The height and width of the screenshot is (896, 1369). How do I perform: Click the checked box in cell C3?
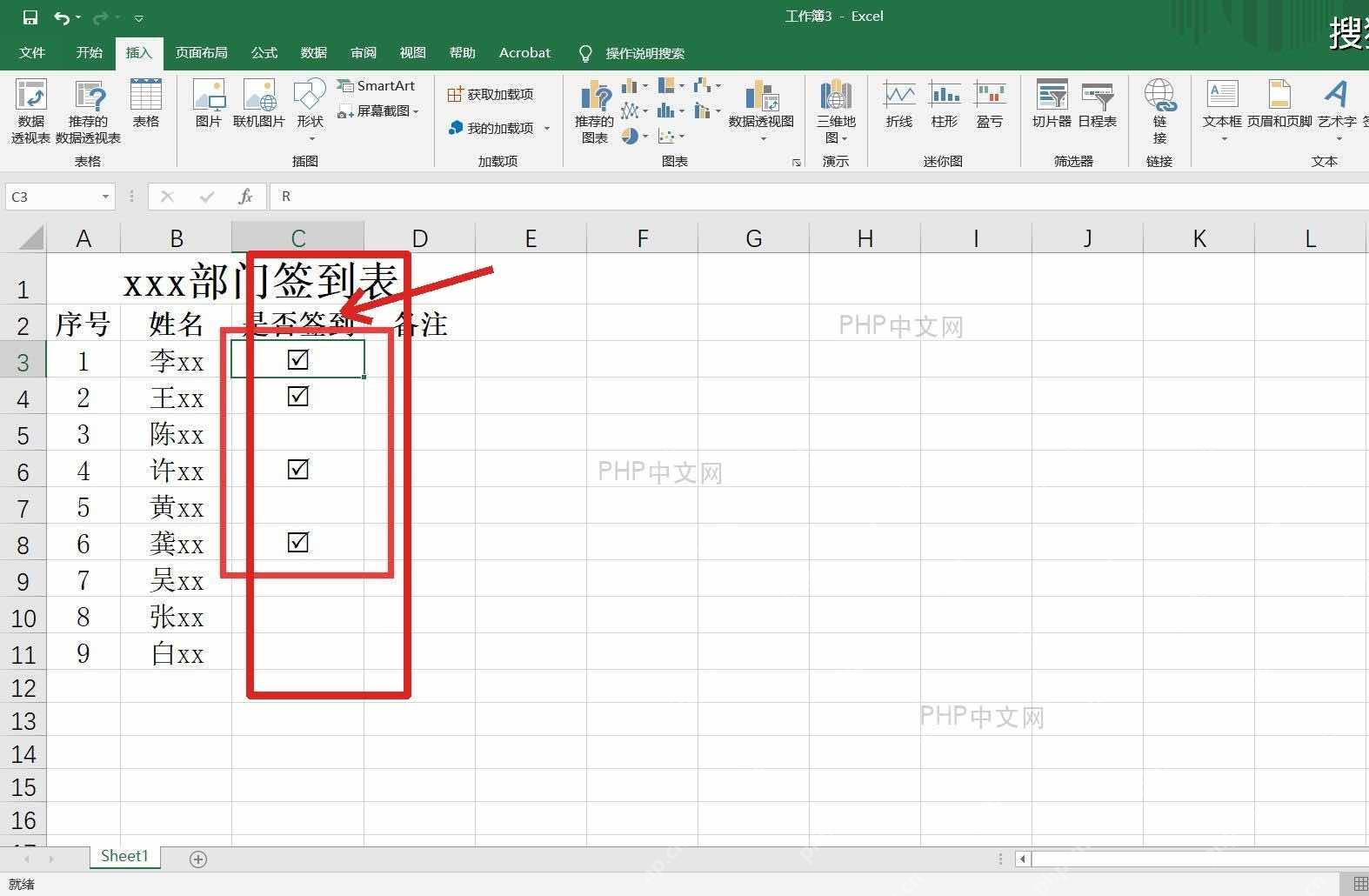298,359
